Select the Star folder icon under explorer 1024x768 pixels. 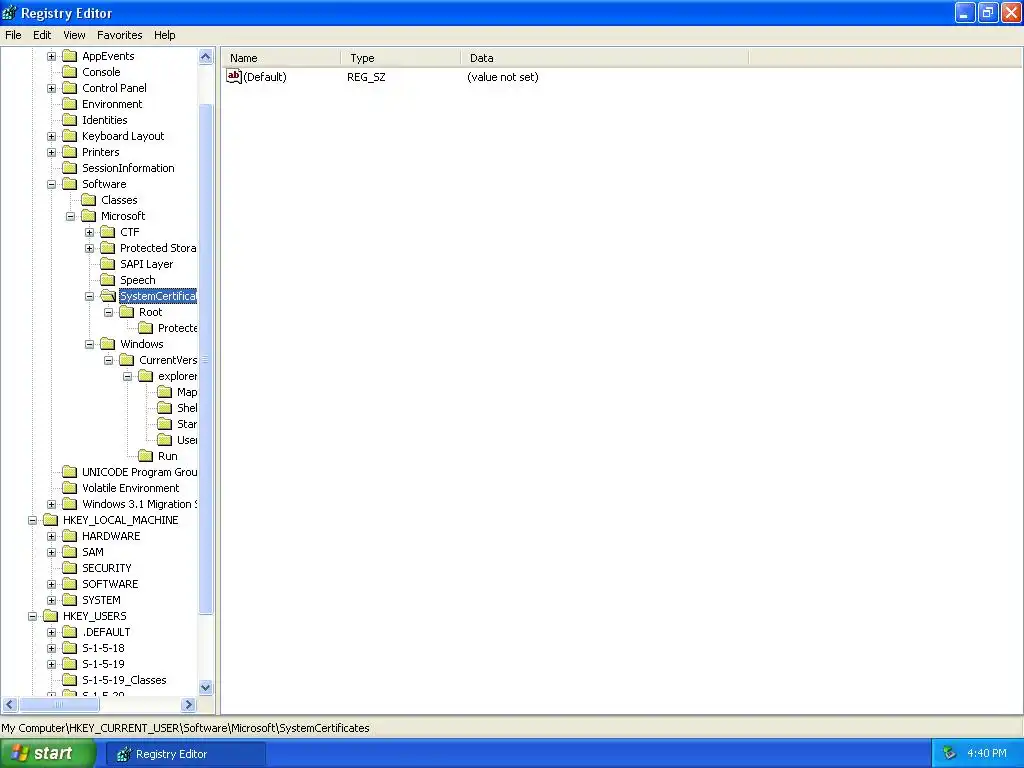pos(165,424)
